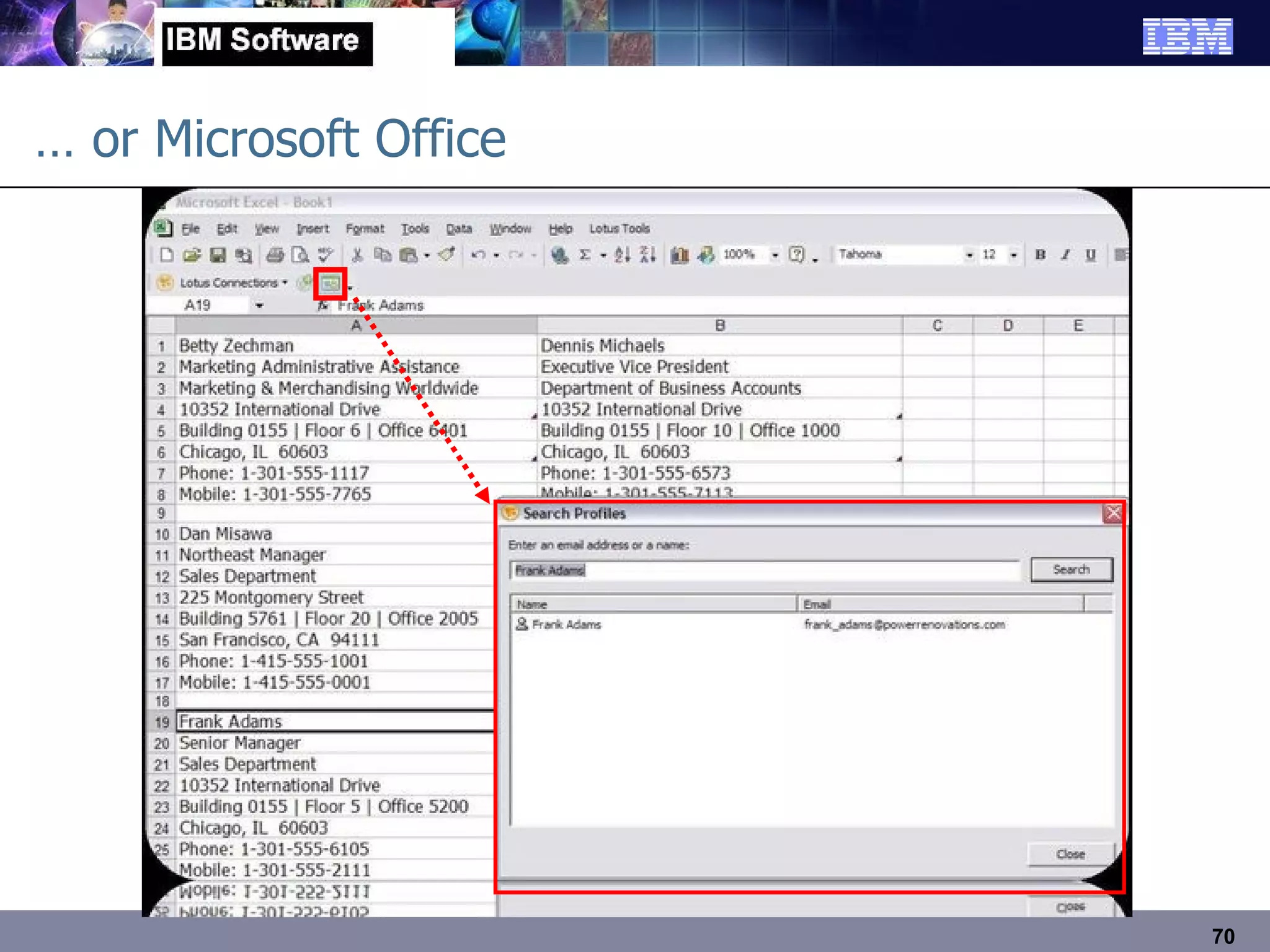Click the Open file icon

(192, 255)
